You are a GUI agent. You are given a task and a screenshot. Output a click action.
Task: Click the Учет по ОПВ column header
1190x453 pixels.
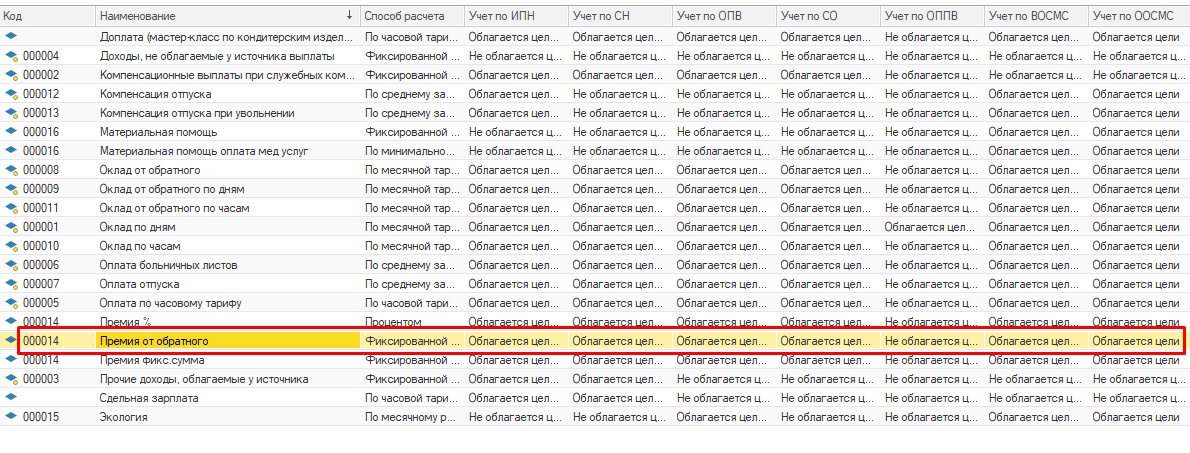(x=725, y=15)
